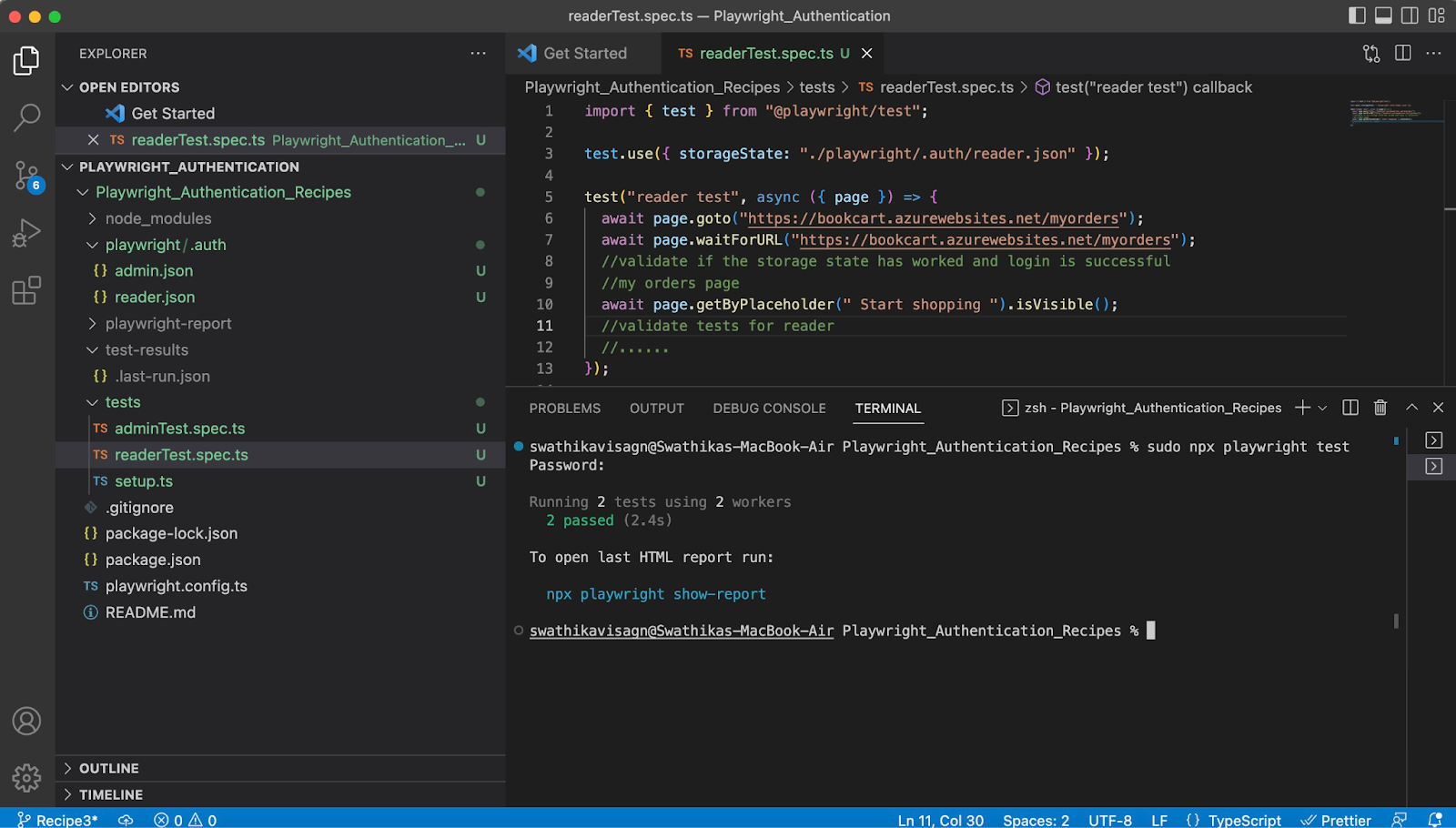The width and height of the screenshot is (1456, 828).
Task: Open Source Control view with badge
Action: tap(26, 176)
